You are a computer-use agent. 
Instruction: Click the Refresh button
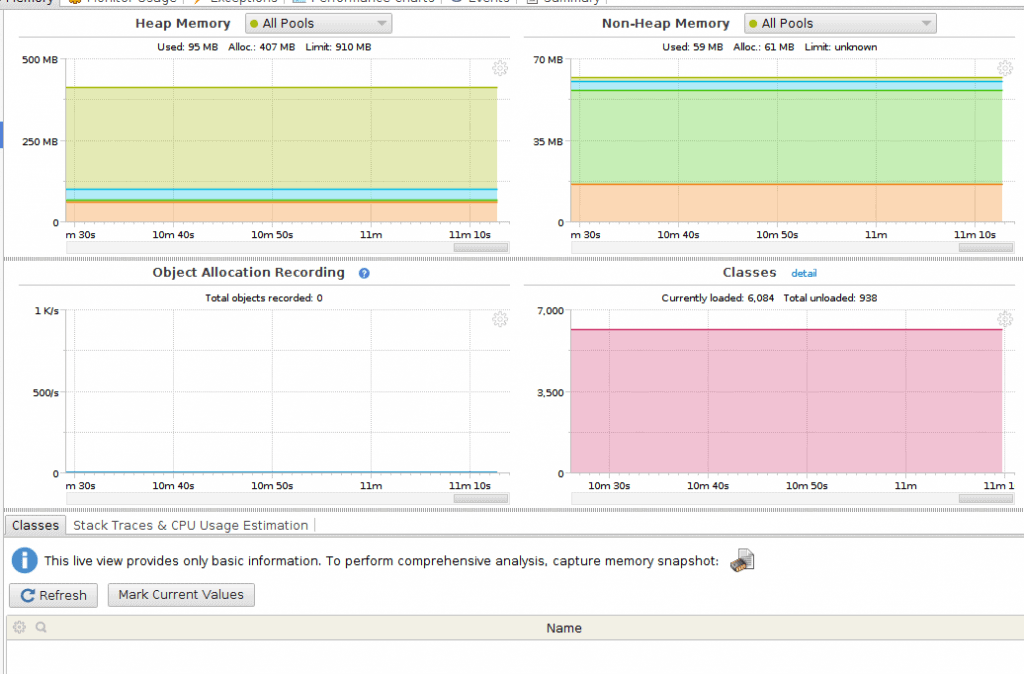point(53,595)
